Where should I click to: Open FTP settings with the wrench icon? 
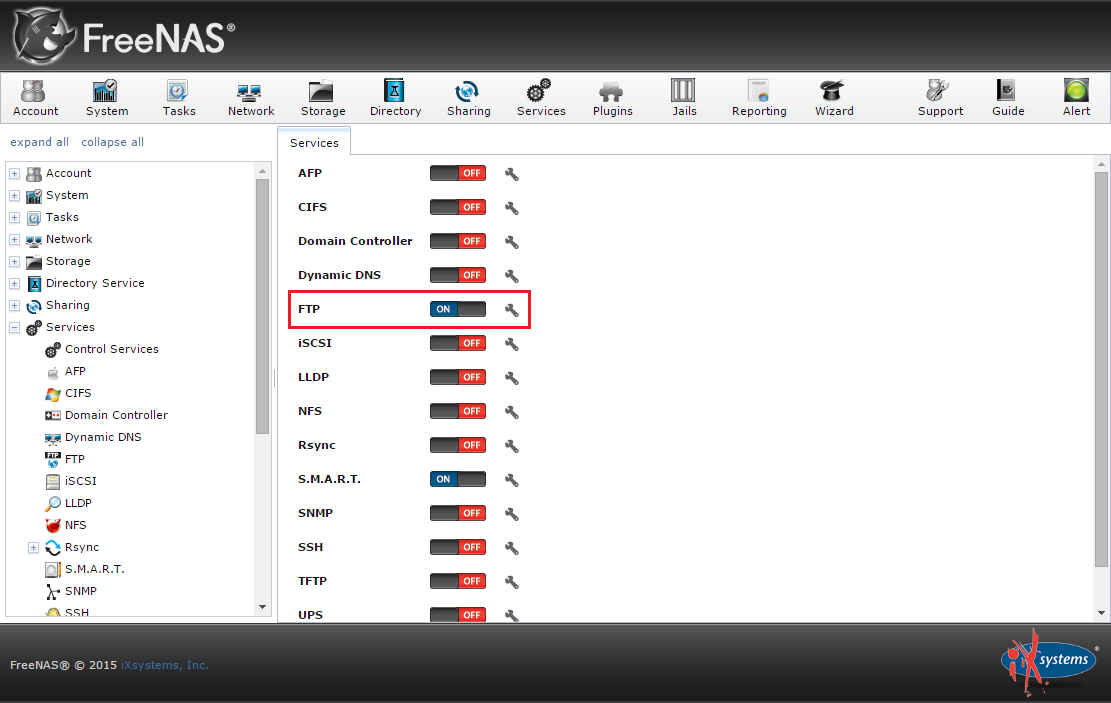point(512,310)
